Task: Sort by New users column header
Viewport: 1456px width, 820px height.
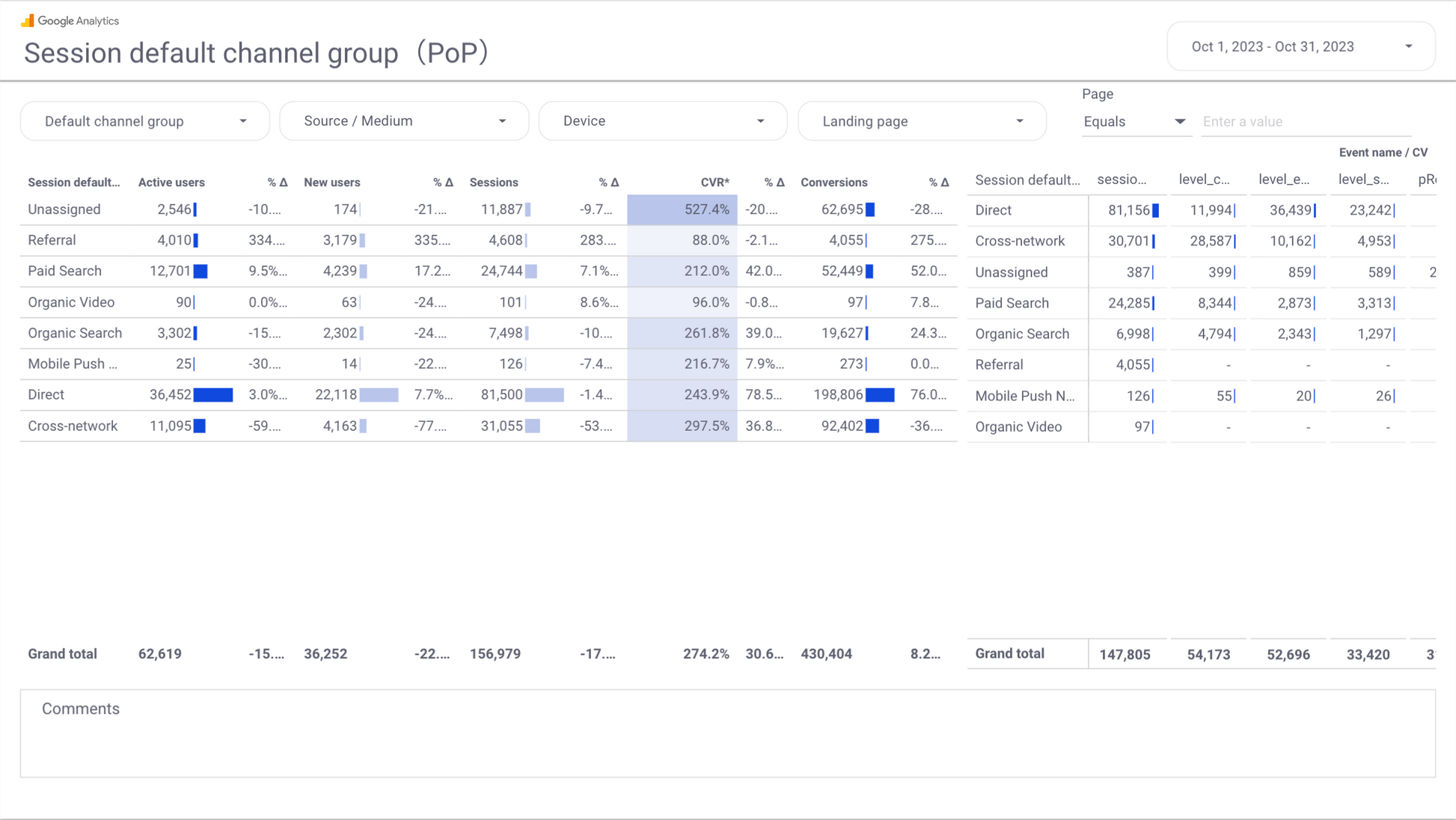Action: tap(331, 183)
